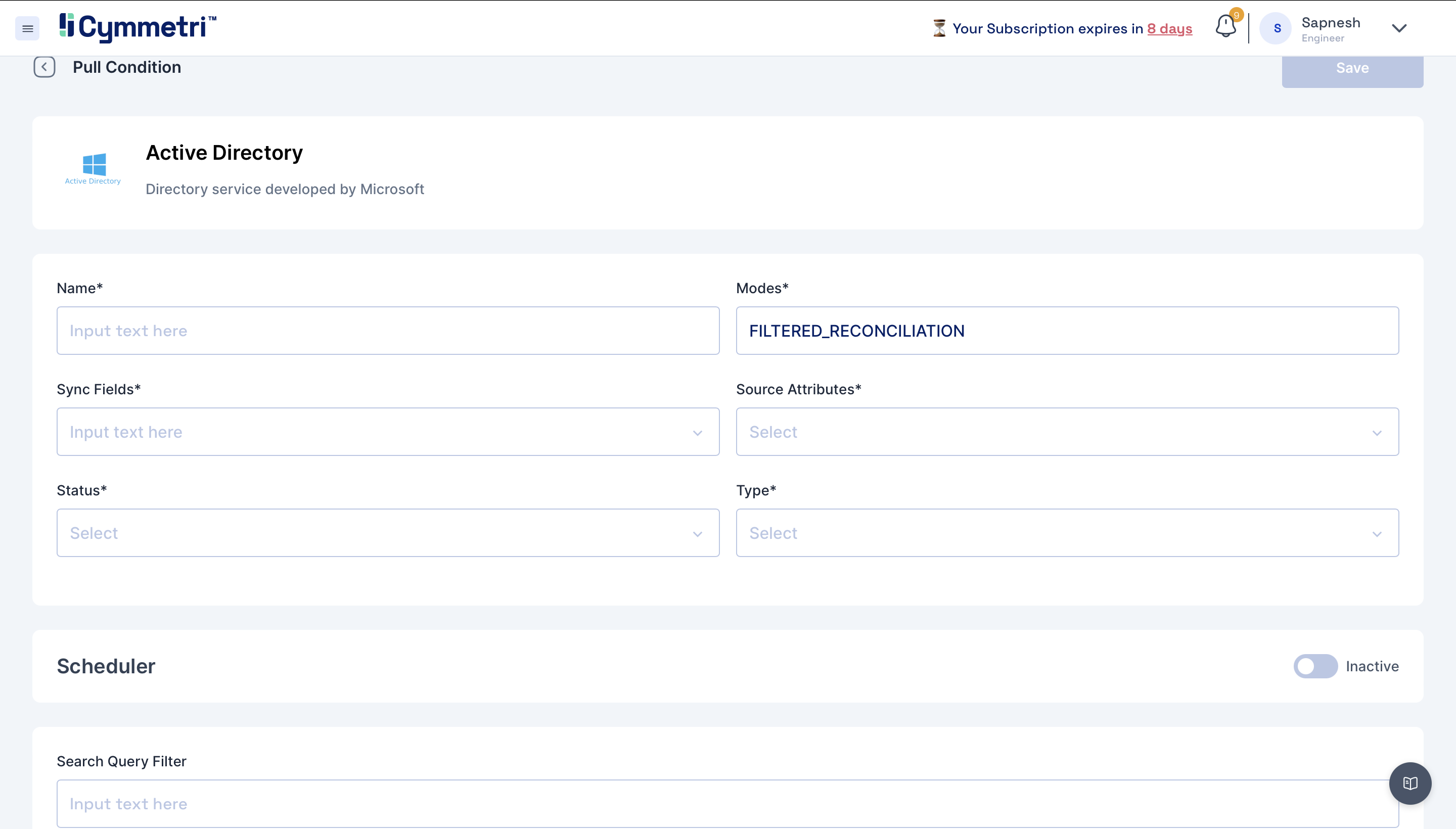Expand the user profile chevron menu
The height and width of the screenshot is (829, 1456).
[x=1399, y=28]
